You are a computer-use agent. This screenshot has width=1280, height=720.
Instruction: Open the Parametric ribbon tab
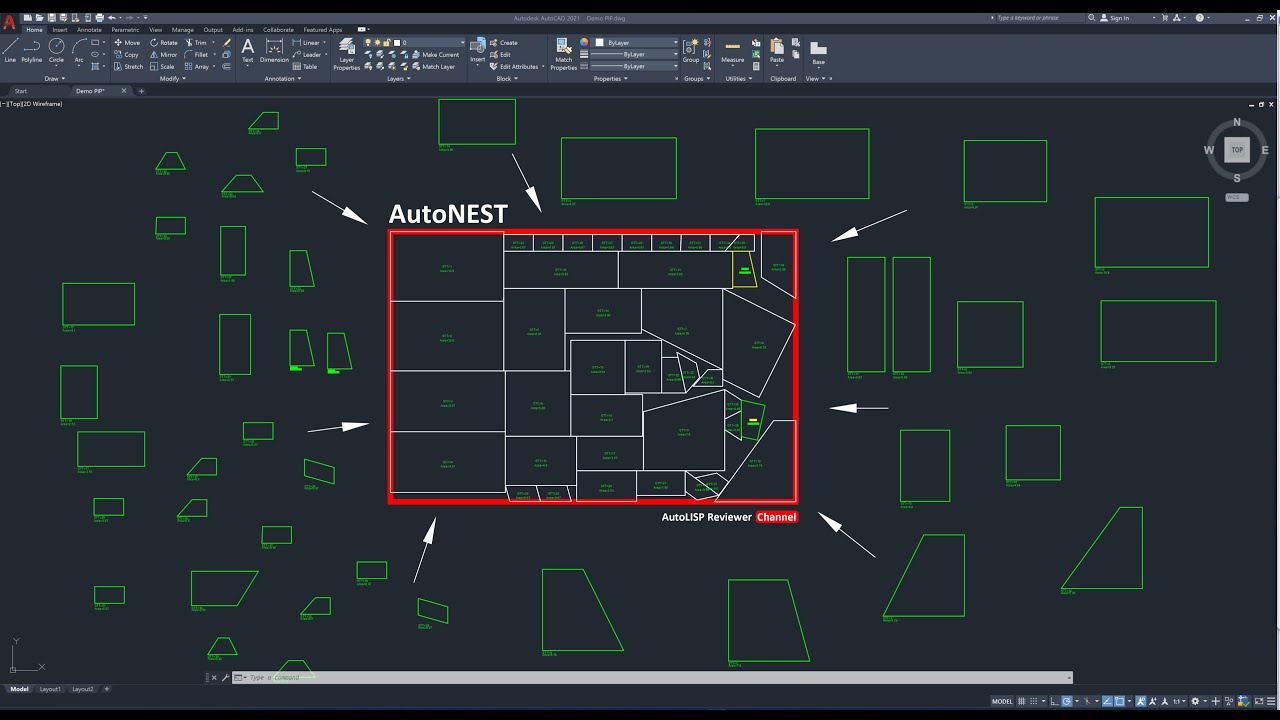[x=125, y=30]
